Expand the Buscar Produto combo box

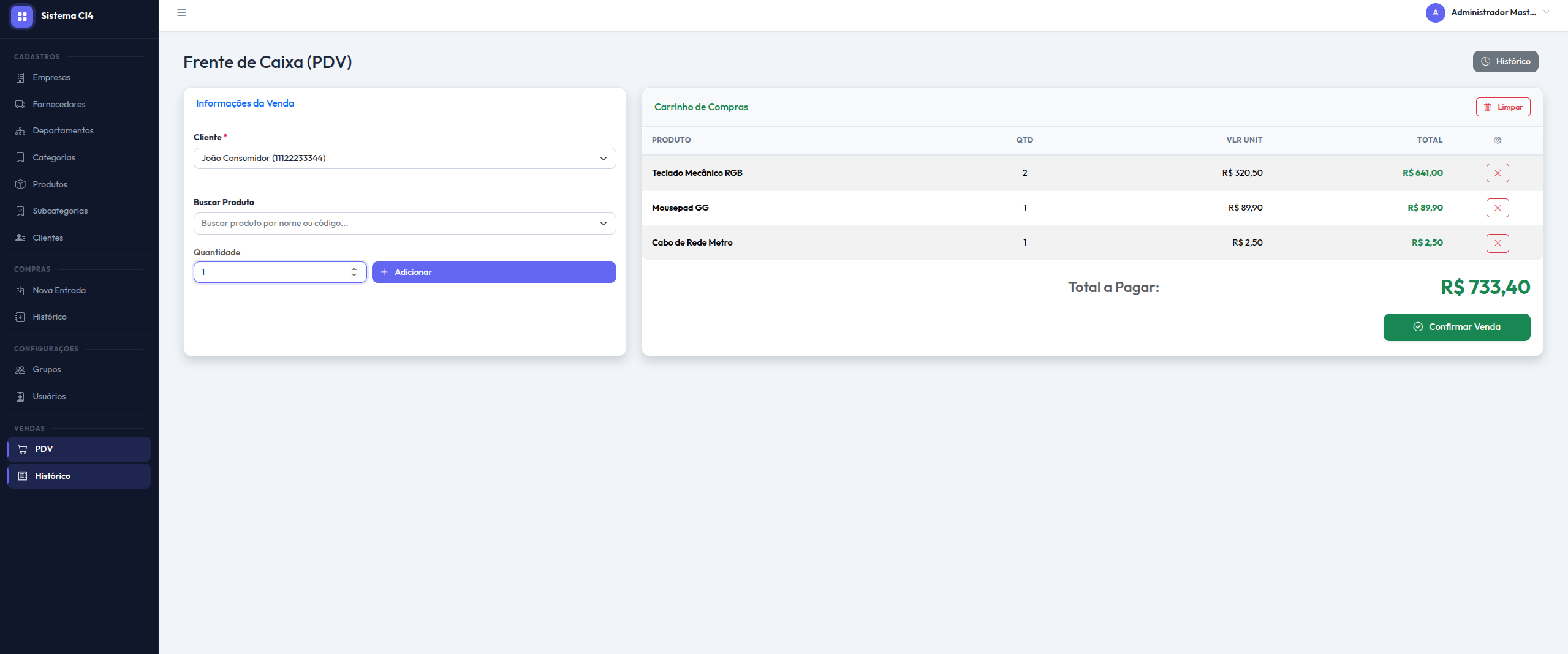click(x=404, y=224)
